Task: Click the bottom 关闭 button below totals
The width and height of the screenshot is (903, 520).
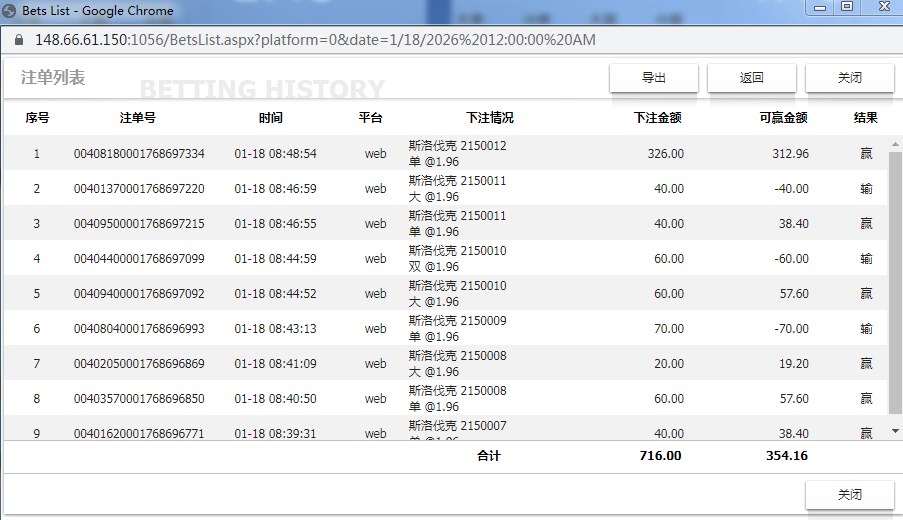Action: (849, 495)
